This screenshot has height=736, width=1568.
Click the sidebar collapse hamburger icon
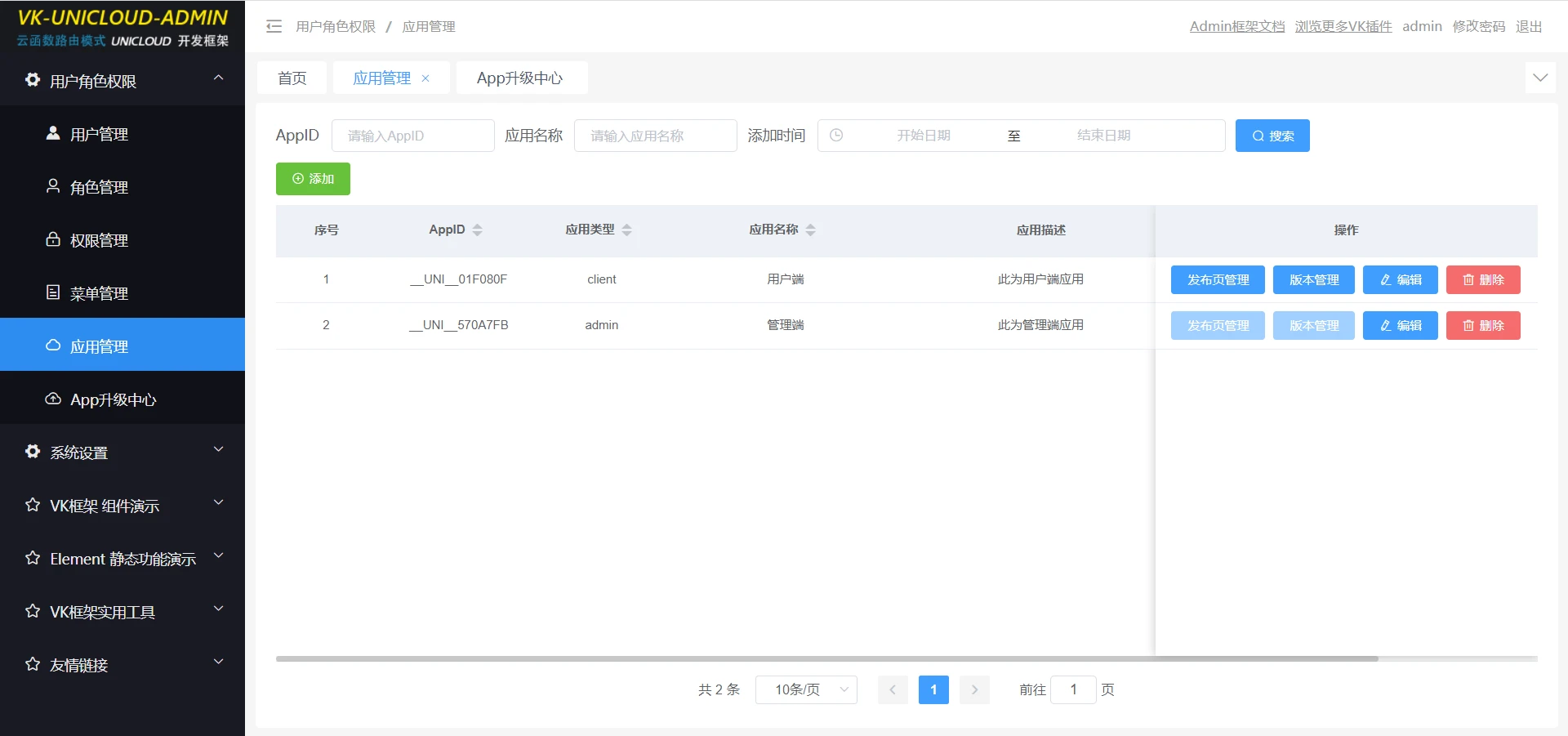pos(274,26)
